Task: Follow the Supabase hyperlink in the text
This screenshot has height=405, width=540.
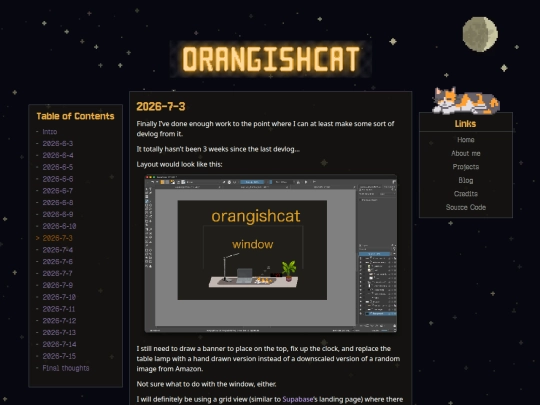Action: (298, 399)
